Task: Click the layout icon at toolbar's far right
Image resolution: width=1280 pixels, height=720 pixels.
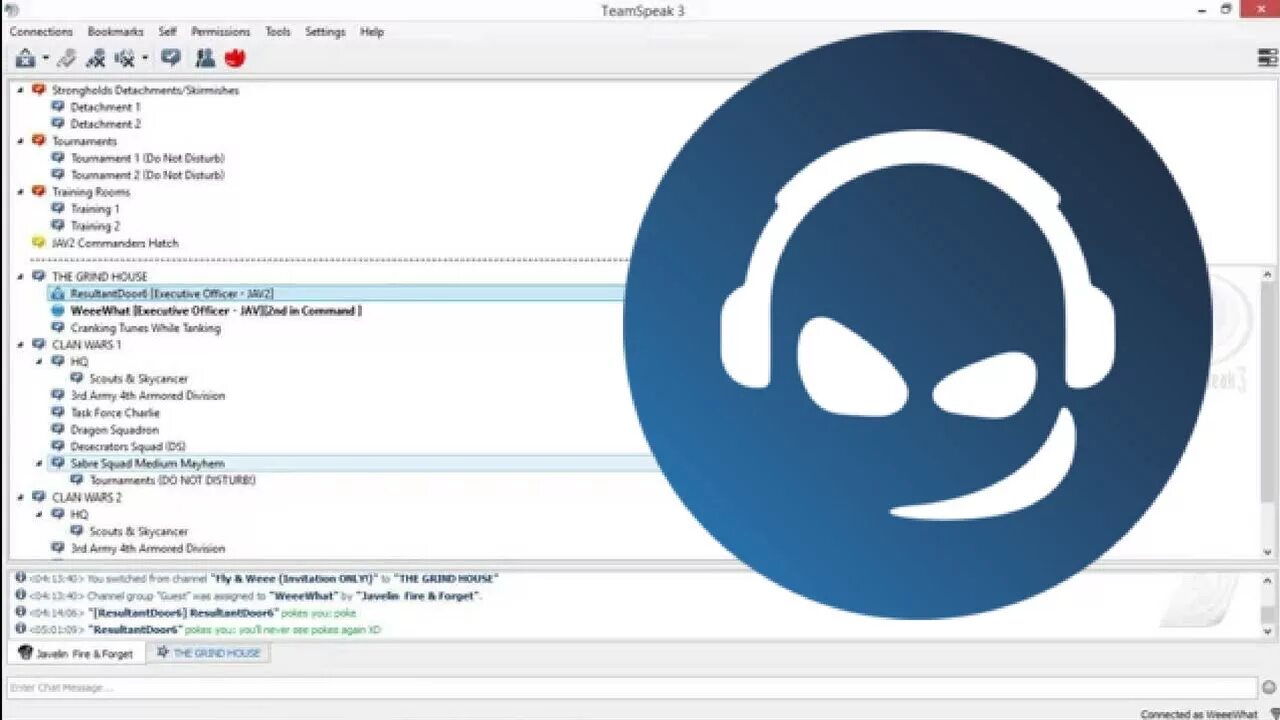Action: (1267, 58)
